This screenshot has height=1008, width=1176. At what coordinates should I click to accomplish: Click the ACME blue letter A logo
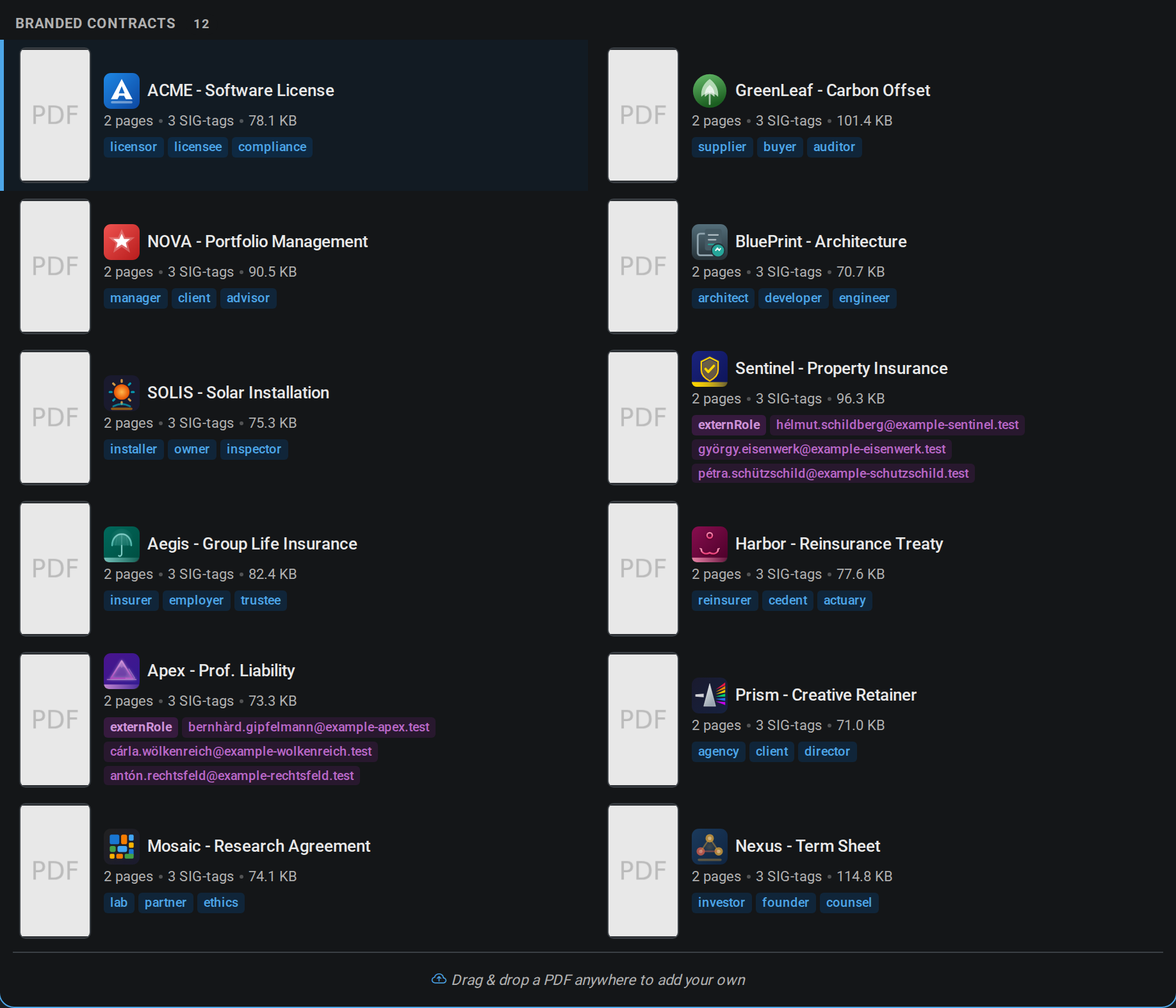click(121, 91)
